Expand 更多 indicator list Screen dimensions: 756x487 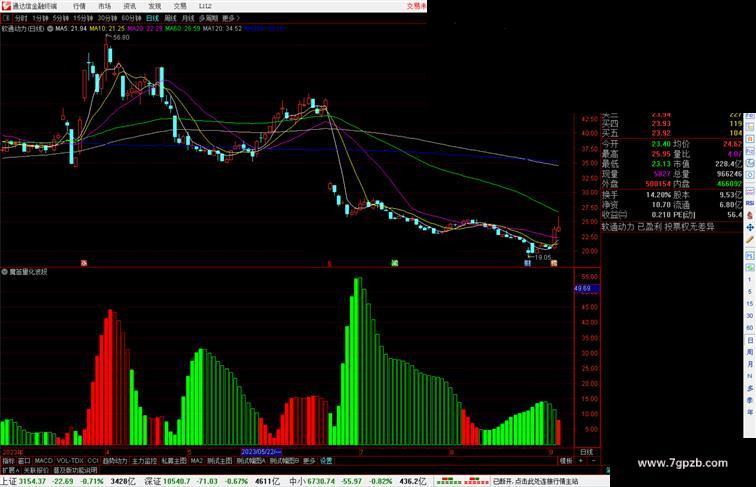coord(309,461)
